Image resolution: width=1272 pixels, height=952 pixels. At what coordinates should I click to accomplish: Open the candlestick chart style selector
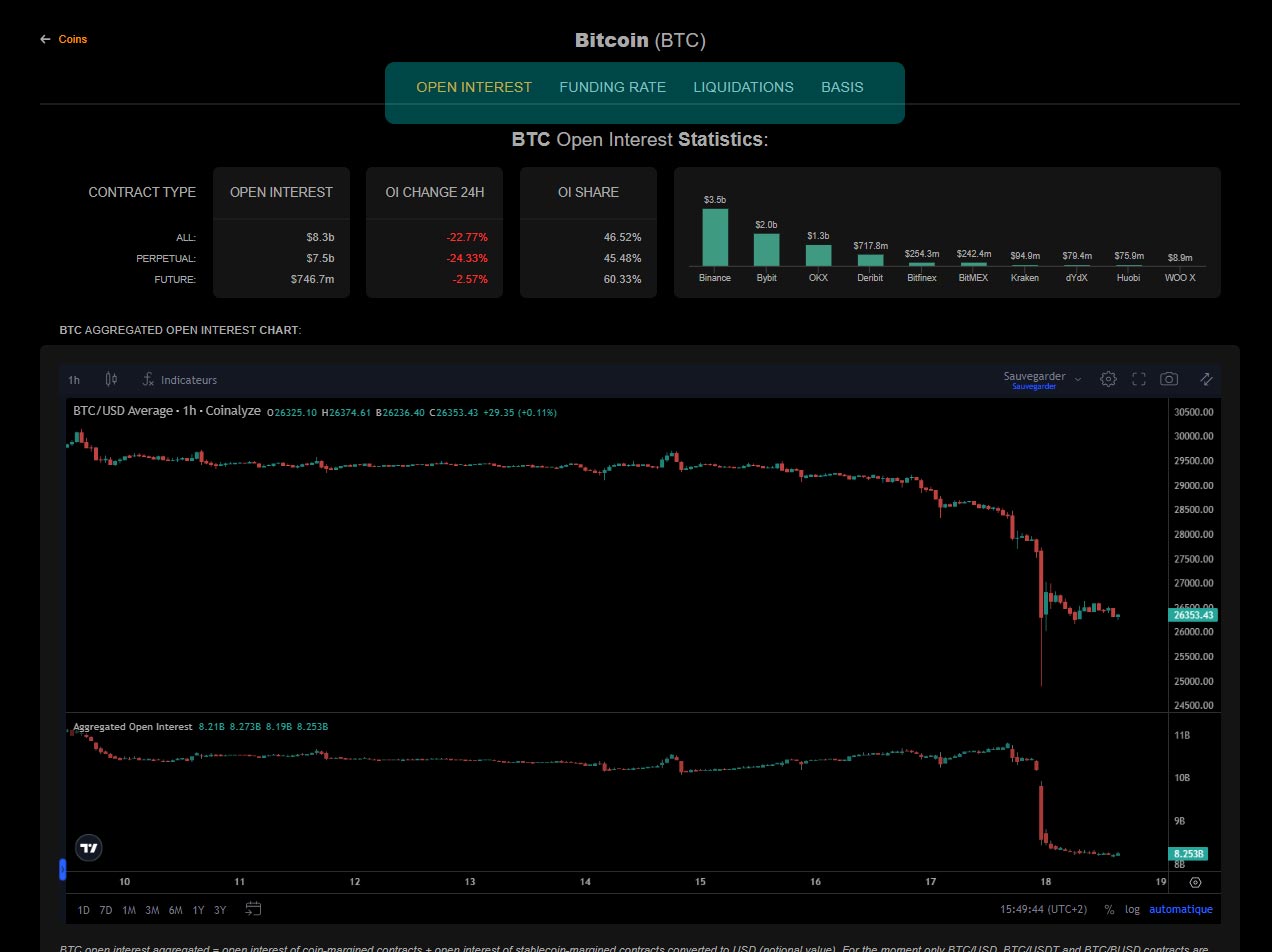pyautogui.click(x=112, y=379)
